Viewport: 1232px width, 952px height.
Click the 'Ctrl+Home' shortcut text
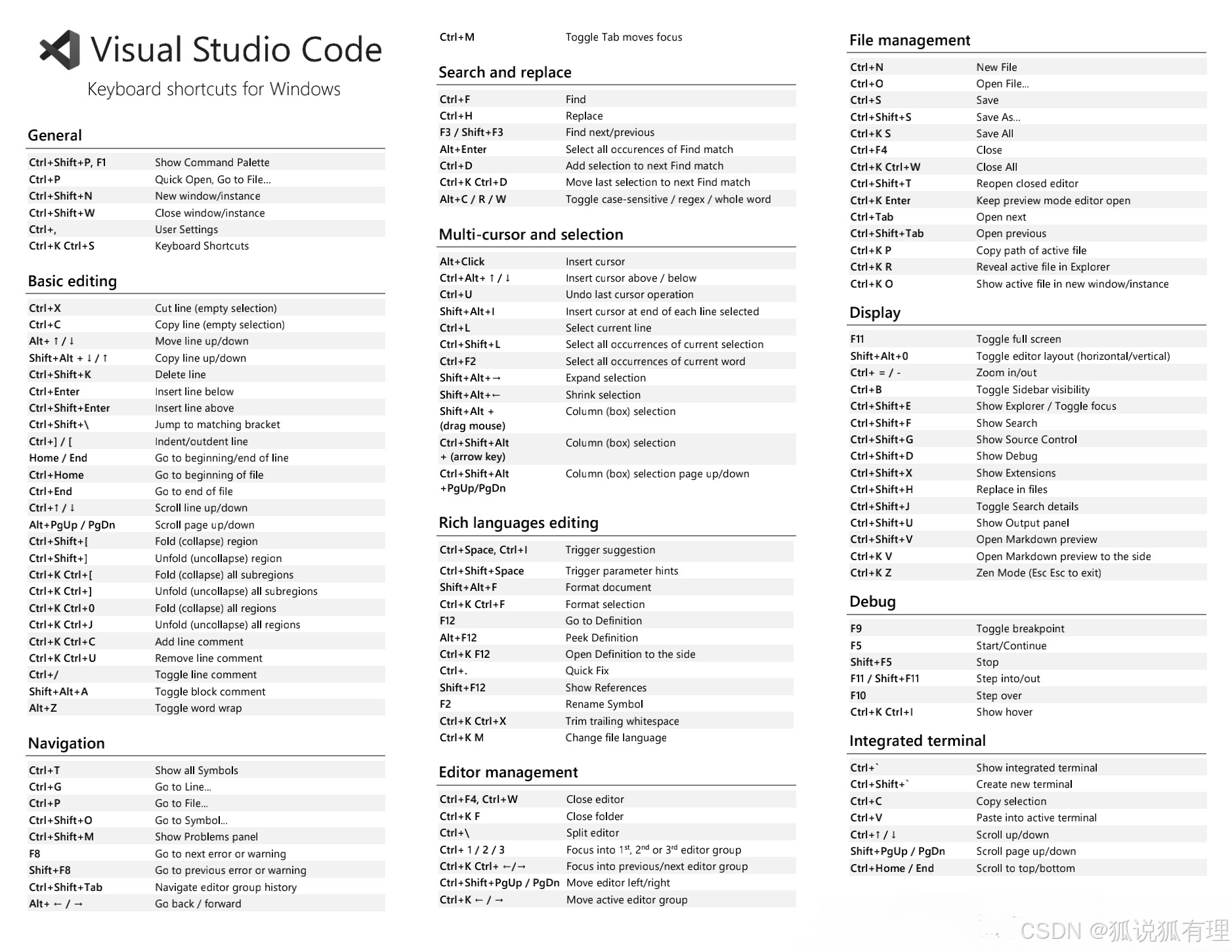(x=56, y=475)
